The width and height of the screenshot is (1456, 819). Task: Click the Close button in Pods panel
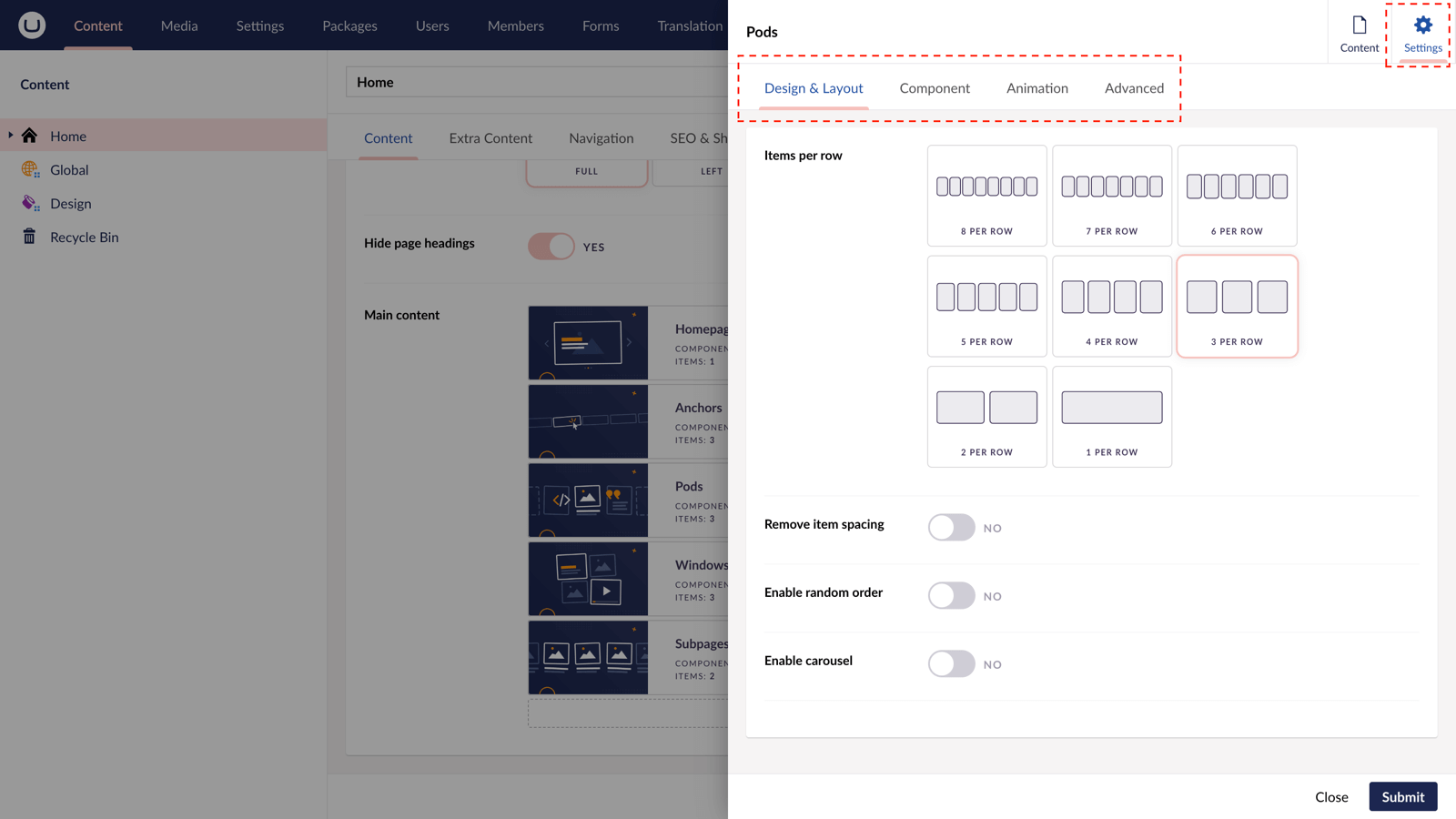point(1330,797)
